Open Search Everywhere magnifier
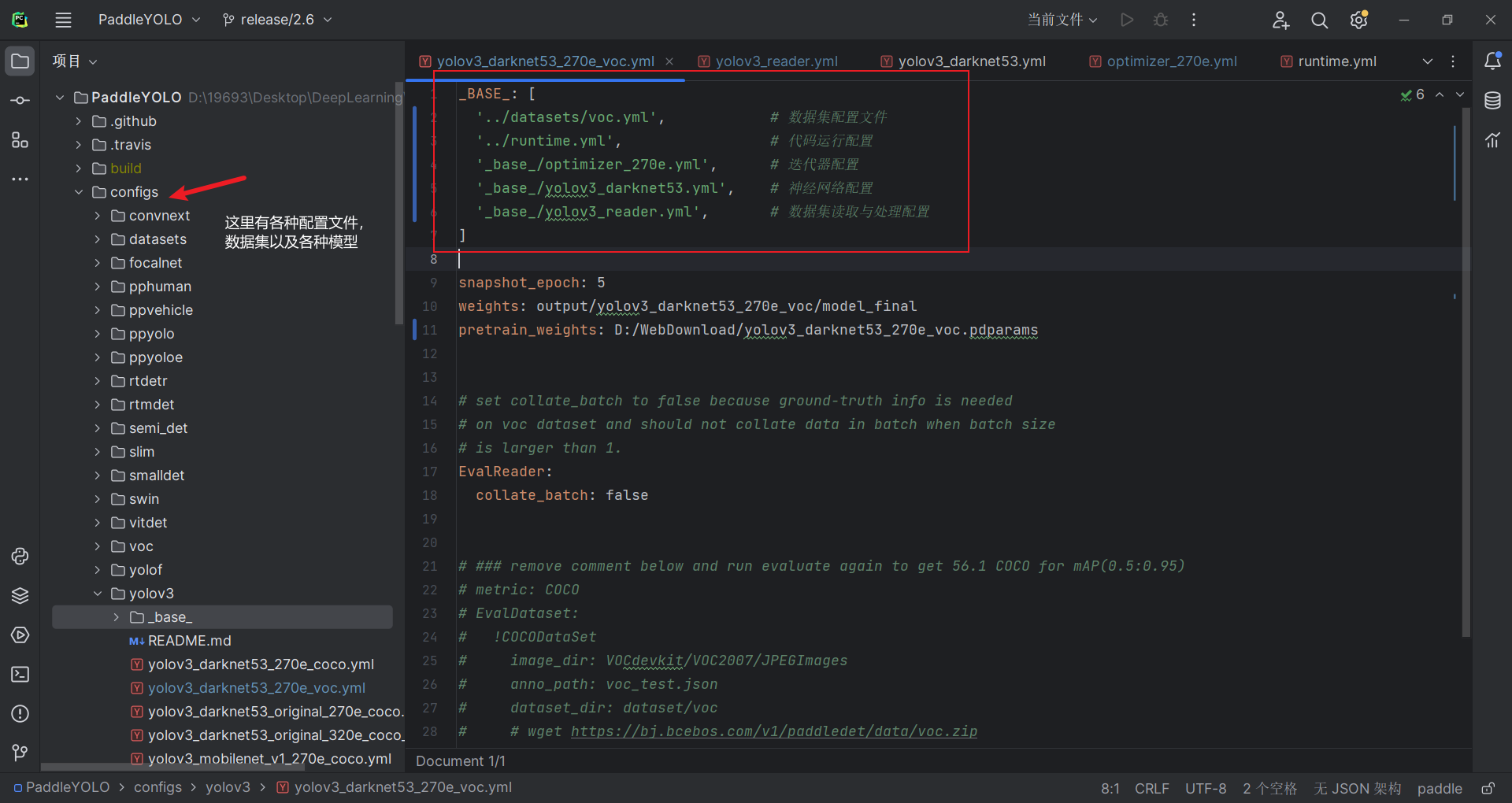1512x803 pixels. tap(1320, 20)
